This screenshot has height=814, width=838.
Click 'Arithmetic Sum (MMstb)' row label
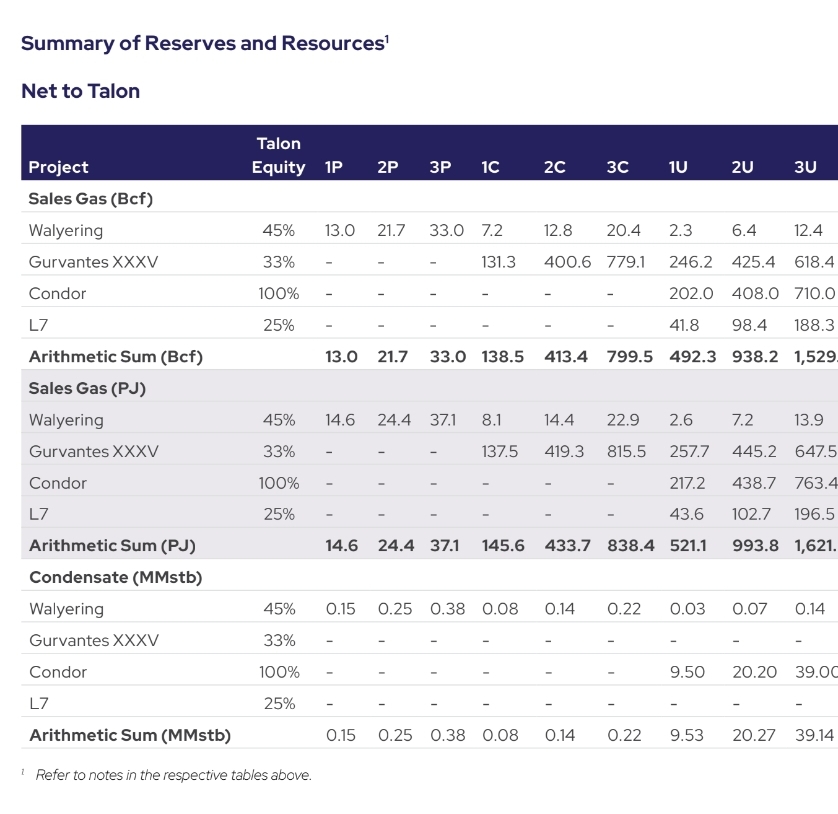pos(130,735)
